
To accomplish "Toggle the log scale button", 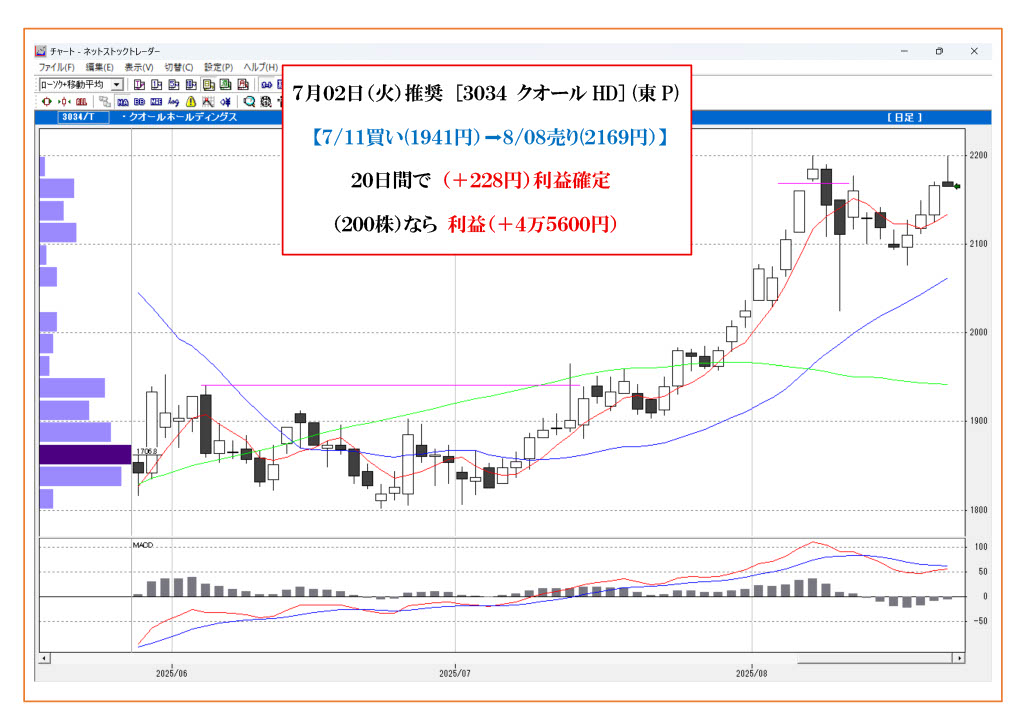I will point(173,101).
